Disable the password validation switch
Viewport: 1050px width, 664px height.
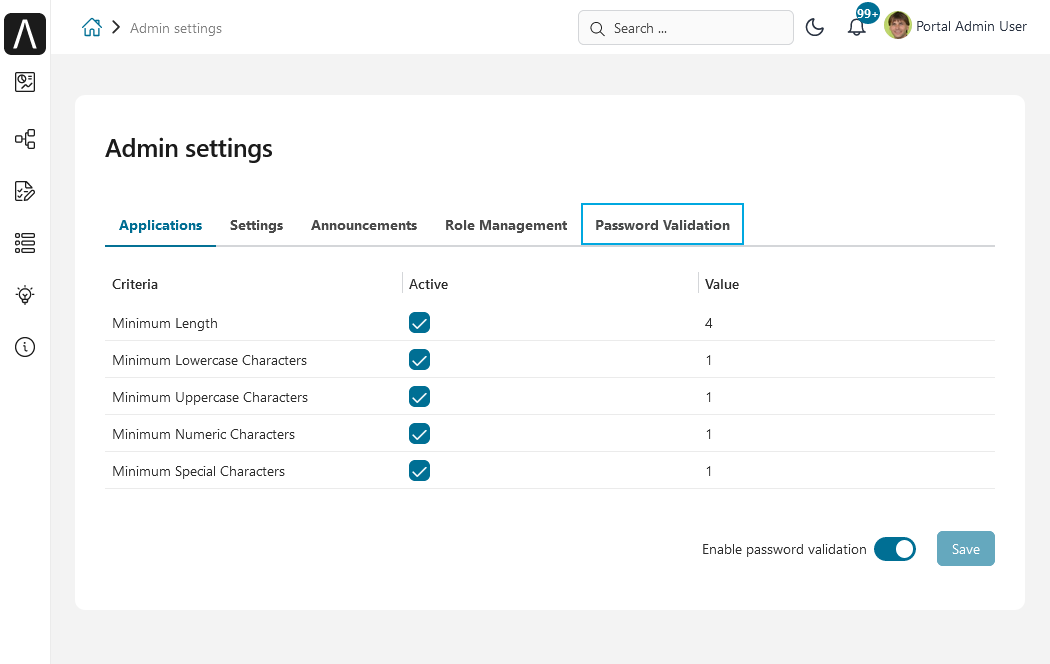click(895, 549)
